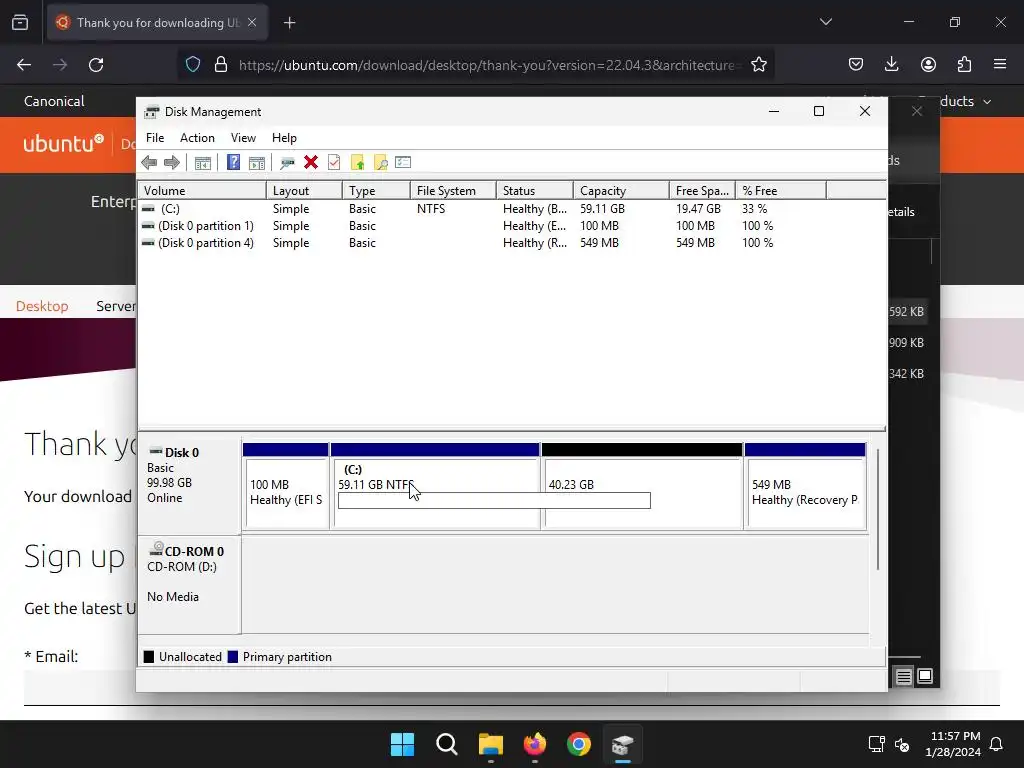Click the Firefox address bar URL
Screen dimensions: 1024x768
pos(488,65)
